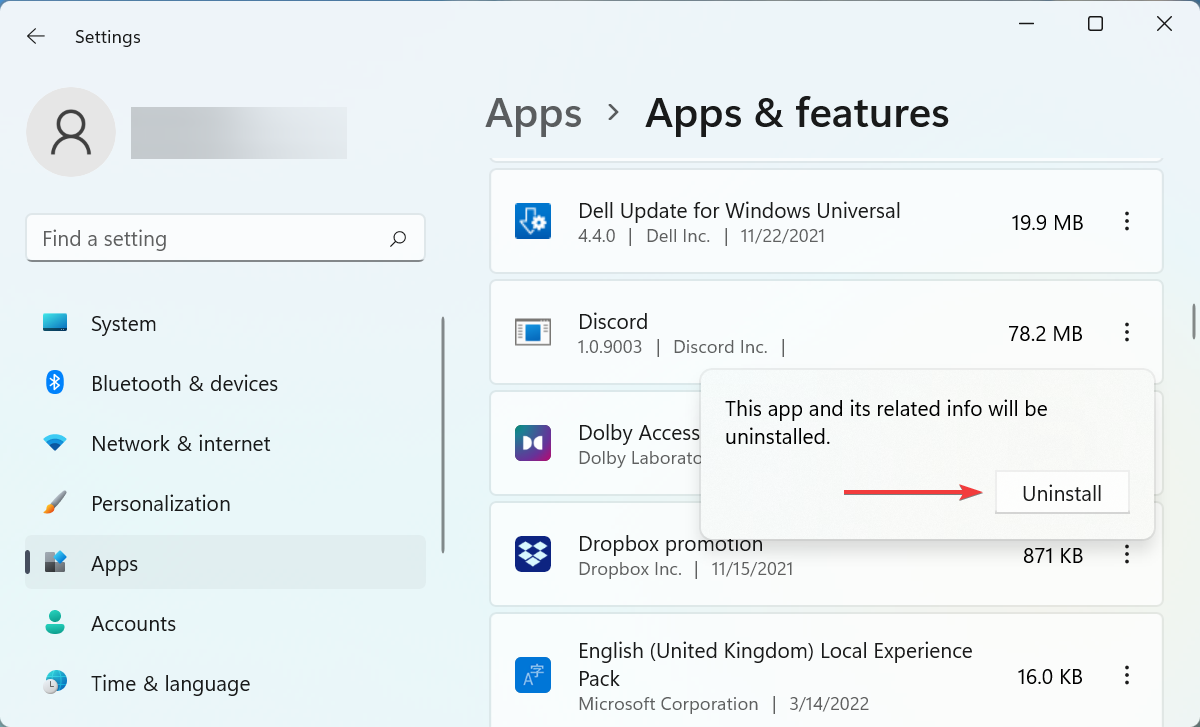Click the Bluetooth & devices sidebar icon
The height and width of the screenshot is (727, 1200).
55,383
